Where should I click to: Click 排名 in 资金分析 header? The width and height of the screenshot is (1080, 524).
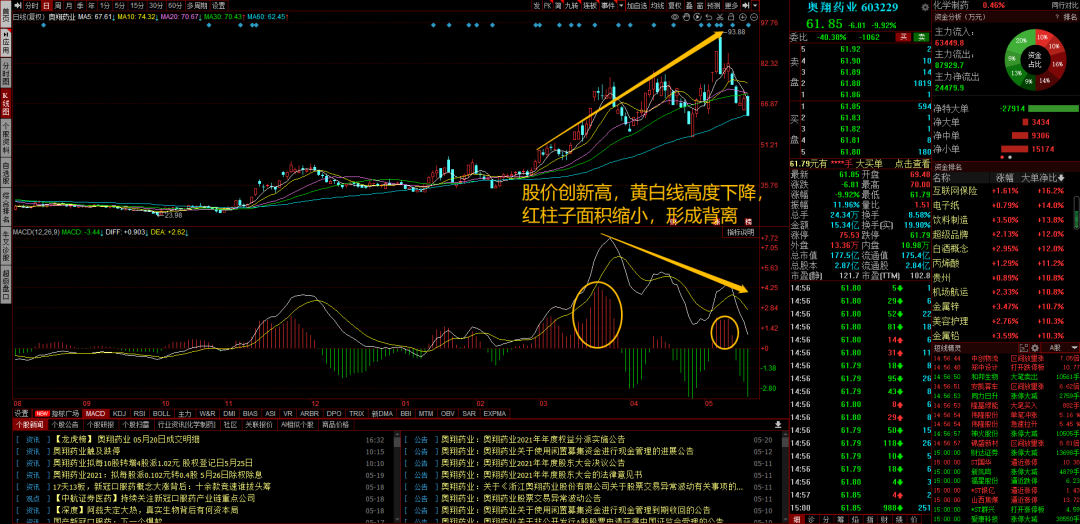coord(1070,17)
